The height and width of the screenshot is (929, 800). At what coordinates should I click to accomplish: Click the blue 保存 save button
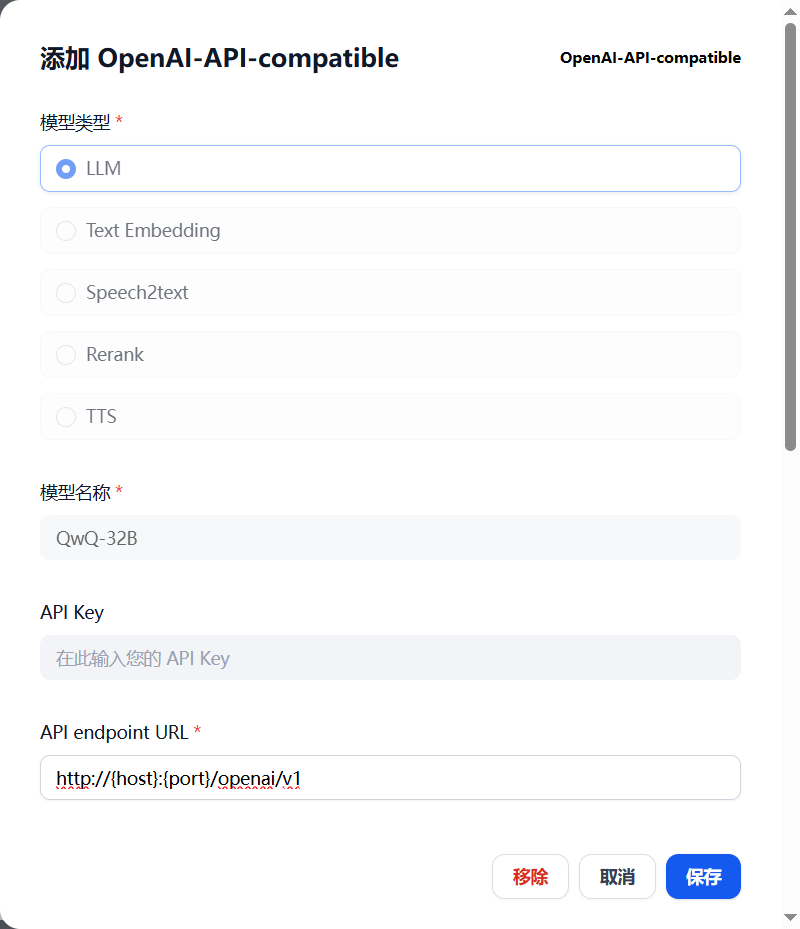coord(703,876)
